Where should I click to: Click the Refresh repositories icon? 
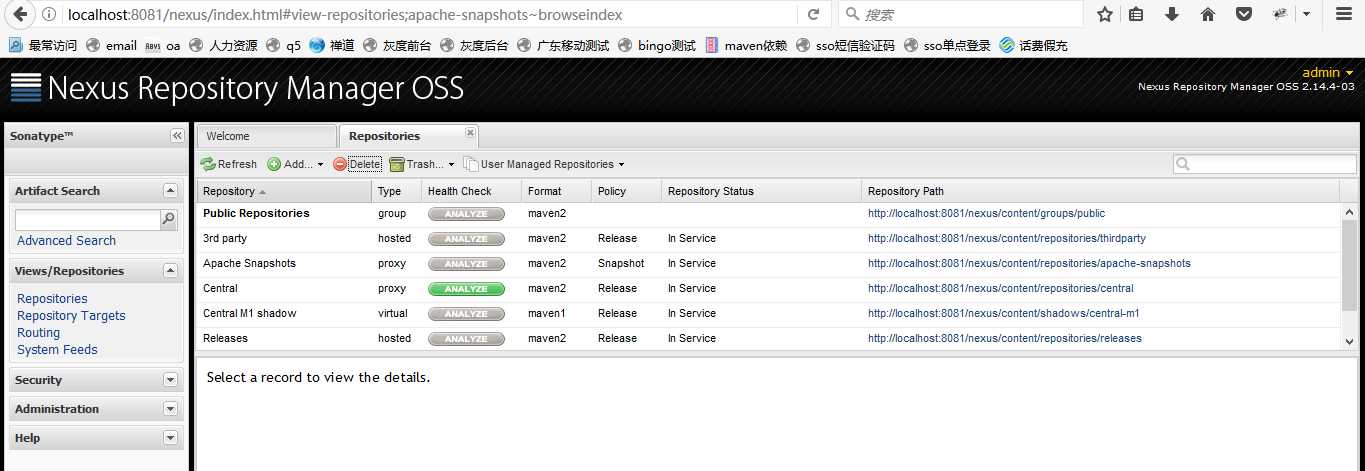(x=208, y=164)
